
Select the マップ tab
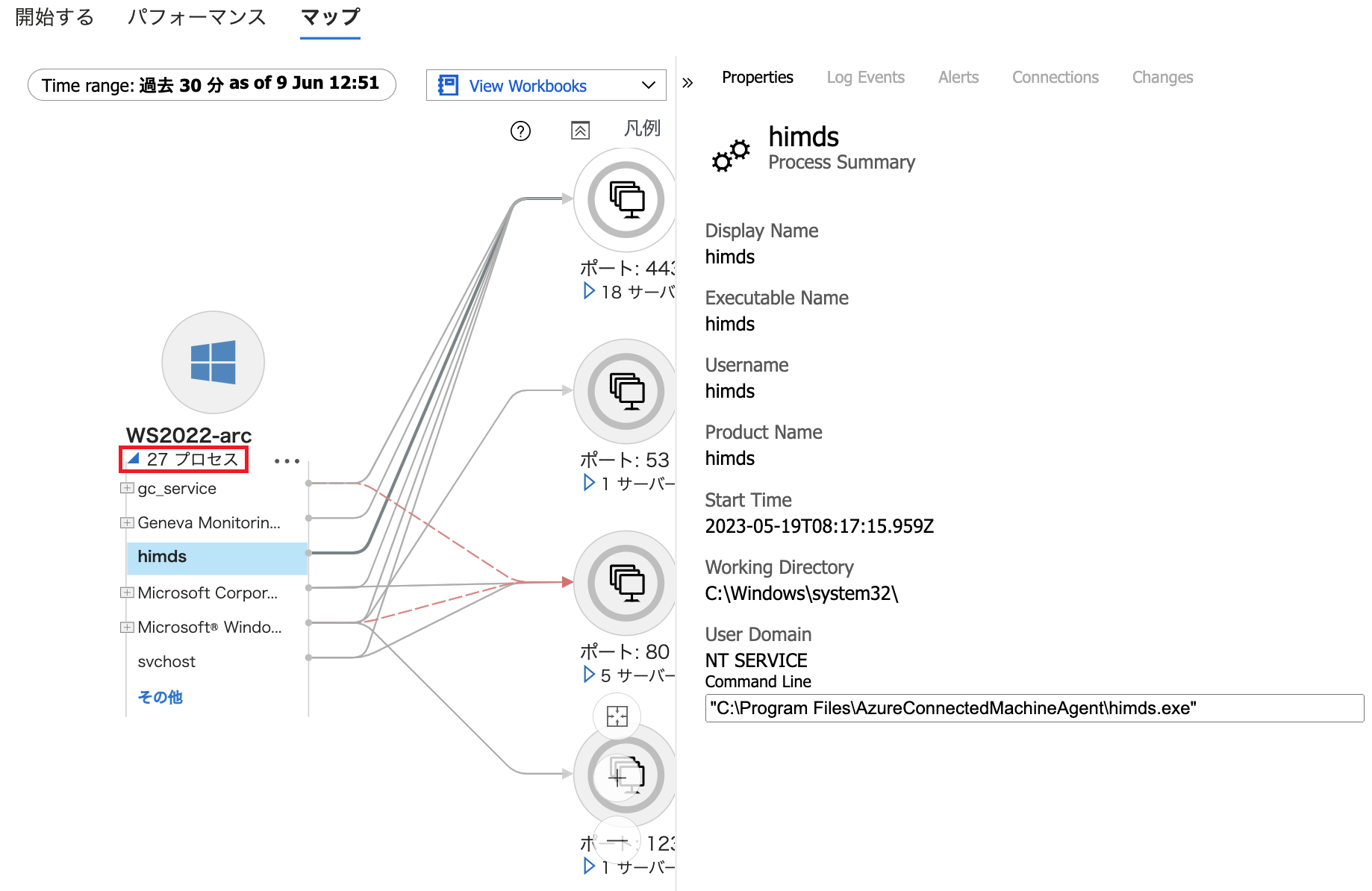[x=330, y=17]
